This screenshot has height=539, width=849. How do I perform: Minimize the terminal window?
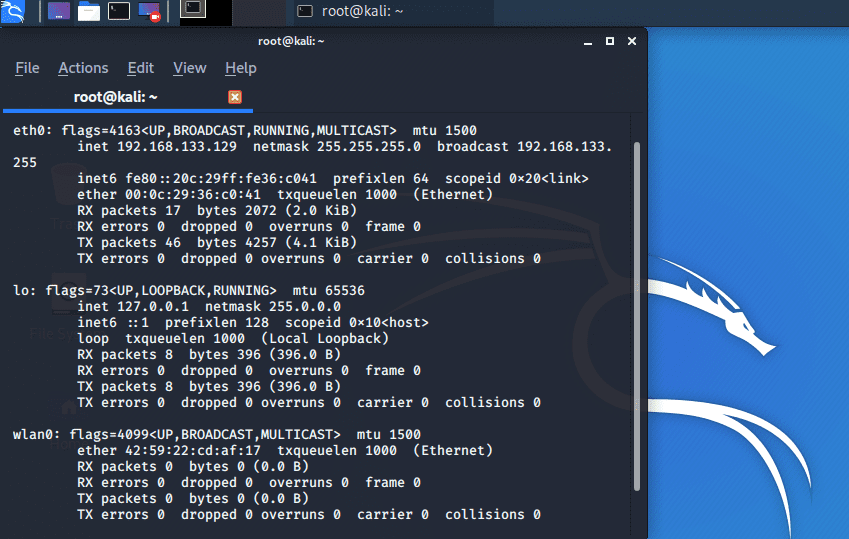(x=588, y=41)
